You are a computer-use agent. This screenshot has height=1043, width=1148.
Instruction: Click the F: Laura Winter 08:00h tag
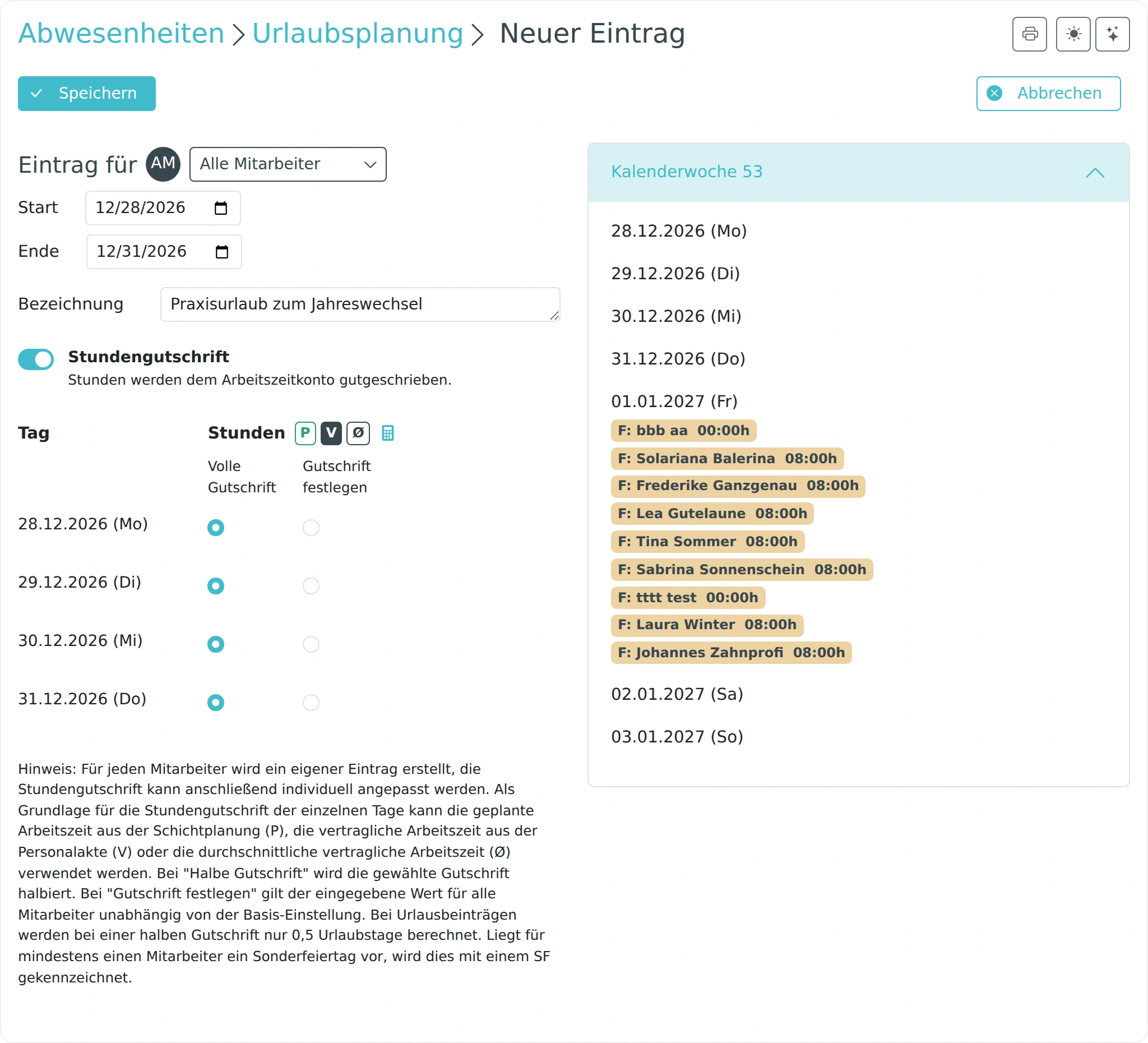[707, 625]
